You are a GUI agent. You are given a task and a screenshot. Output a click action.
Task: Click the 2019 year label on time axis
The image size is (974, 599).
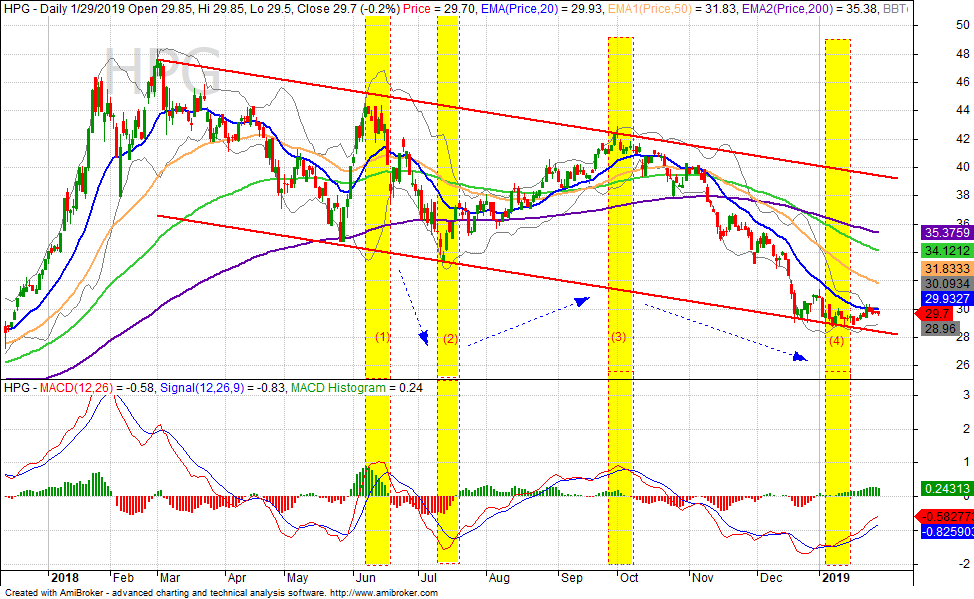pos(836,578)
